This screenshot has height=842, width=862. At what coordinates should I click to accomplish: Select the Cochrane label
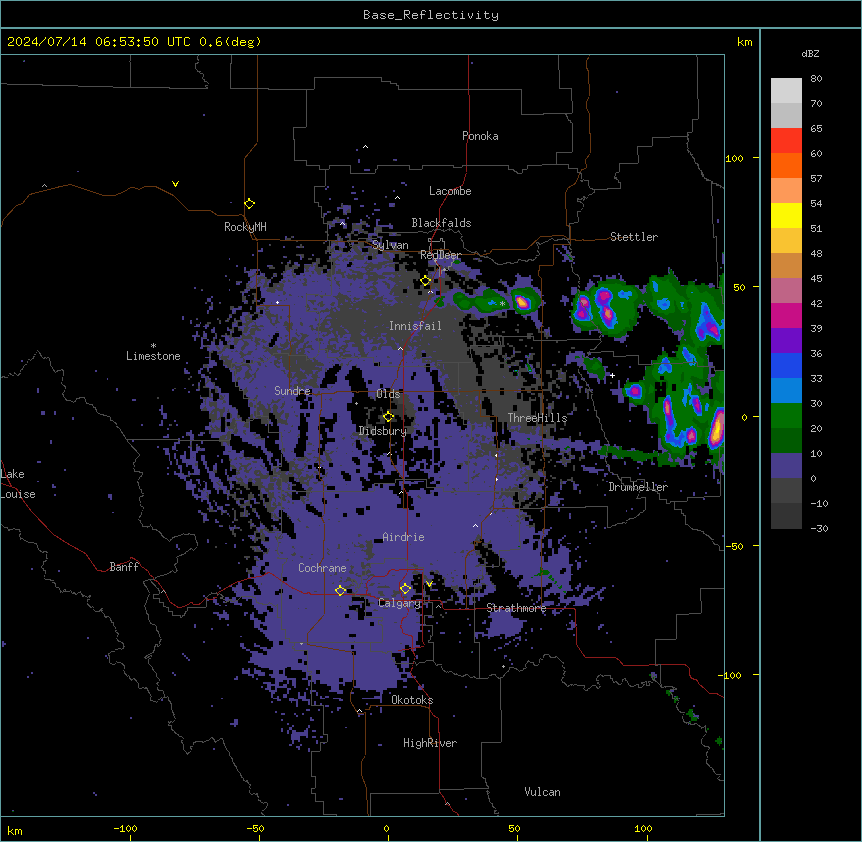pyautogui.click(x=322, y=568)
